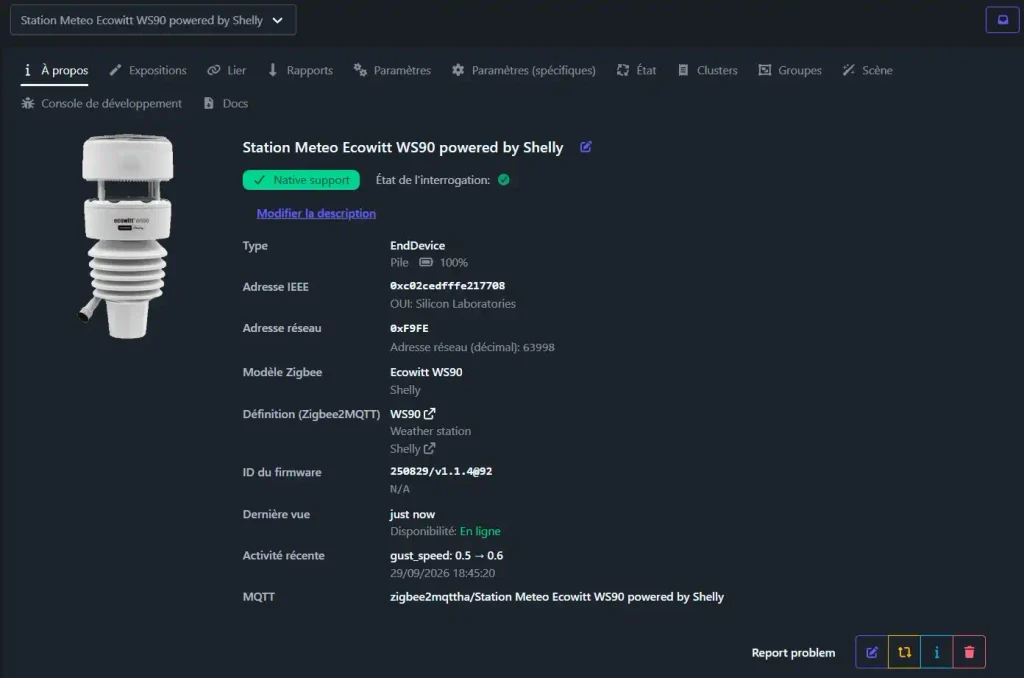Click the yellow reconfigure device button
The height and width of the screenshot is (678, 1024).
(x=904, y=653)
